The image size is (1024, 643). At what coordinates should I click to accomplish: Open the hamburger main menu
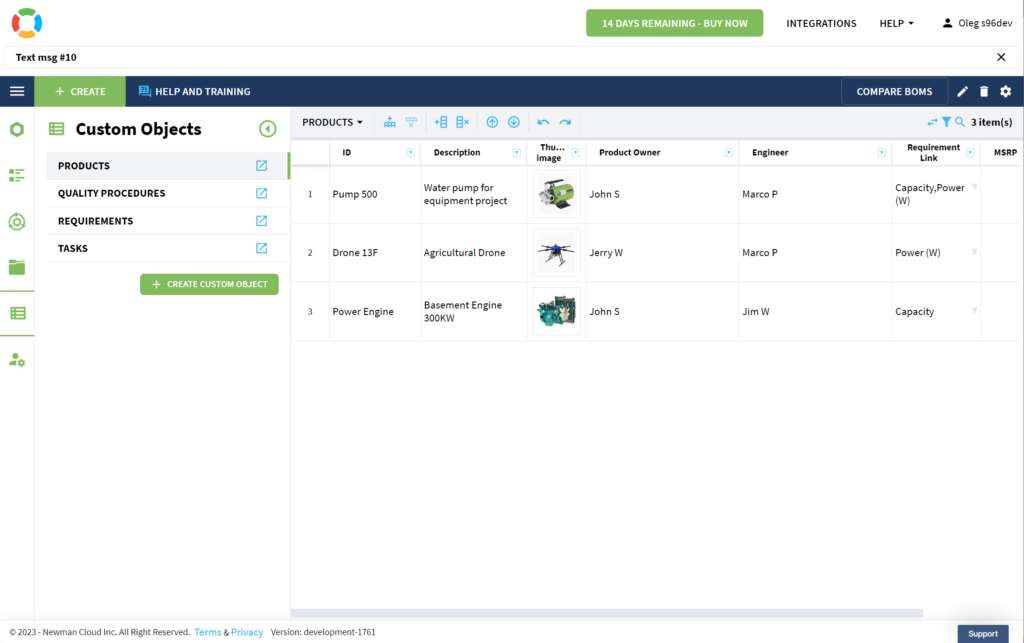click(x=17, y=91)
